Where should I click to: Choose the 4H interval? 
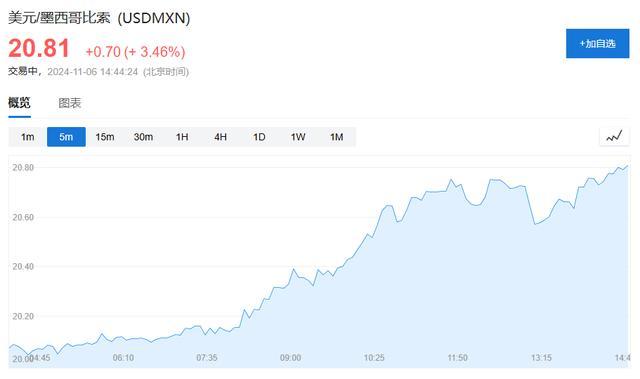pyautogui.click(x=220, y=137)
